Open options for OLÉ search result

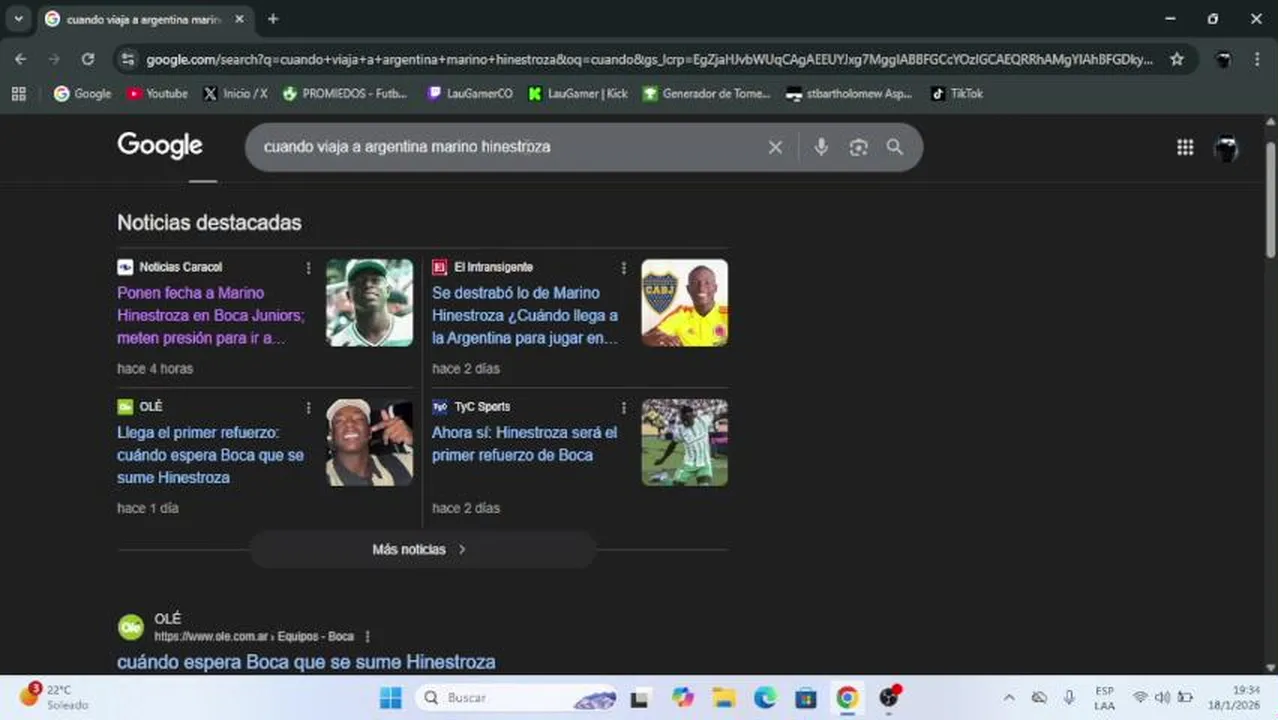pyautogui.click(x=368, y=637)
